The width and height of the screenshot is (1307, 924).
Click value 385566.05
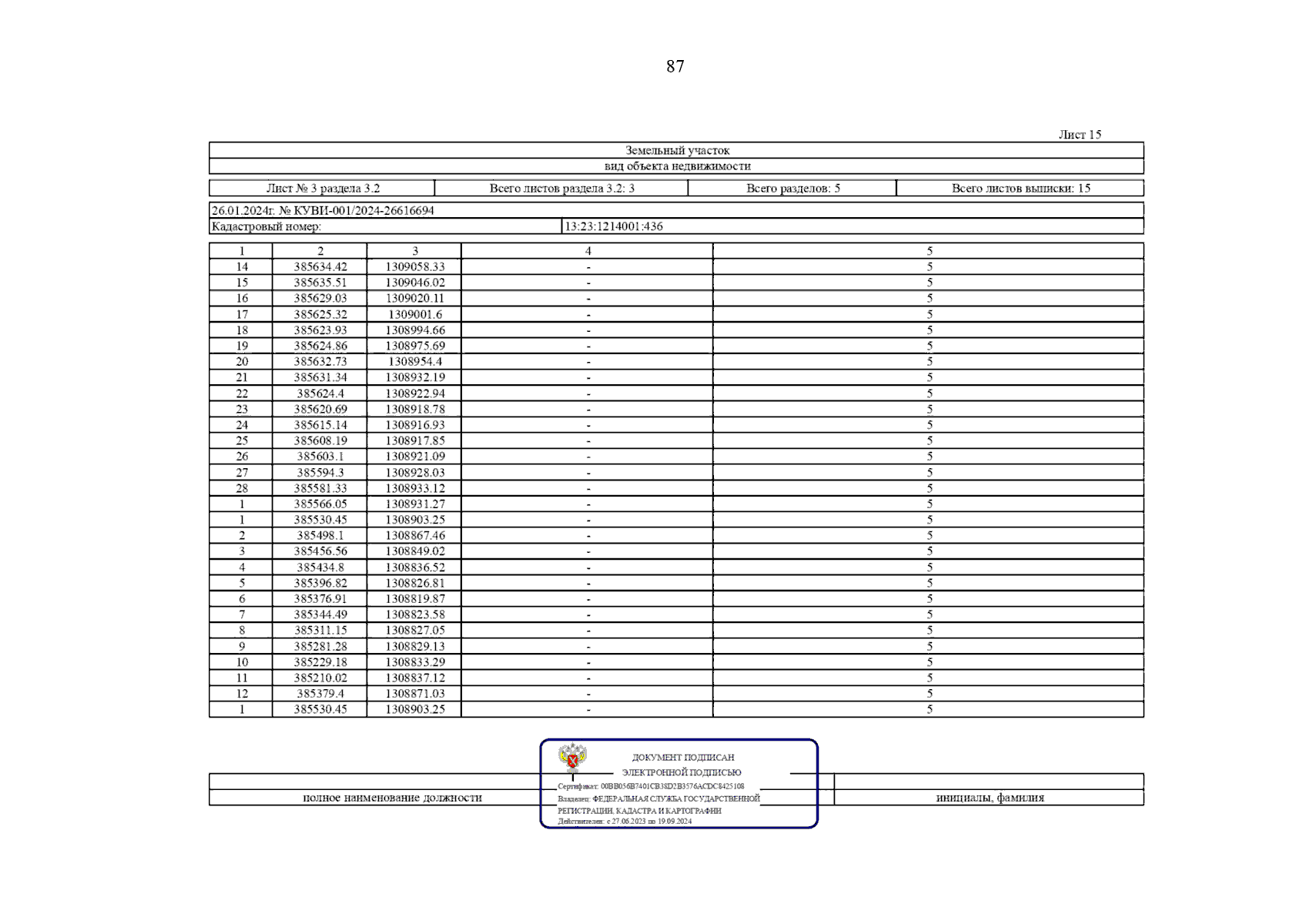(x=320, y=504)
